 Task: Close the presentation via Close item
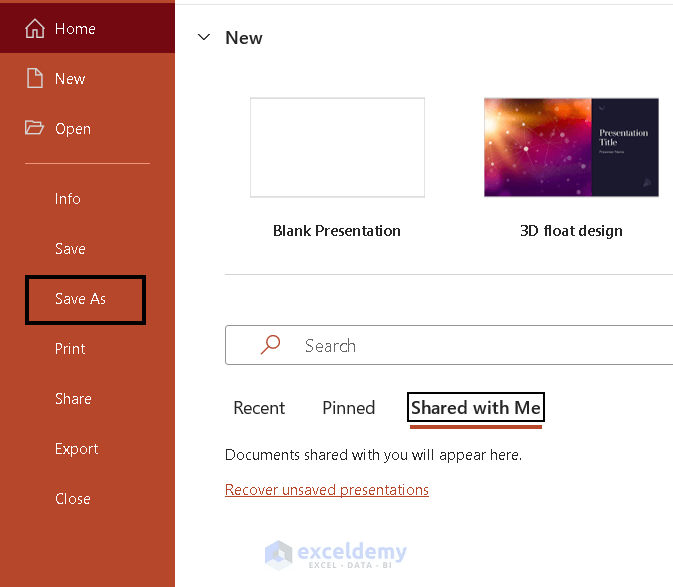click(x=73, y=499)
